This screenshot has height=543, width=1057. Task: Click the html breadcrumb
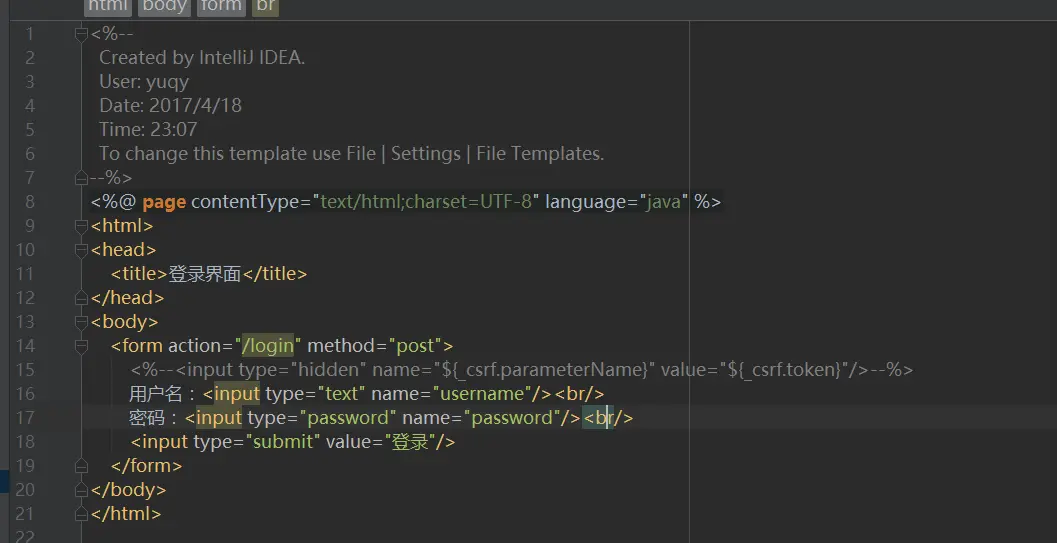pyautogui.click(x=107, y=6)
